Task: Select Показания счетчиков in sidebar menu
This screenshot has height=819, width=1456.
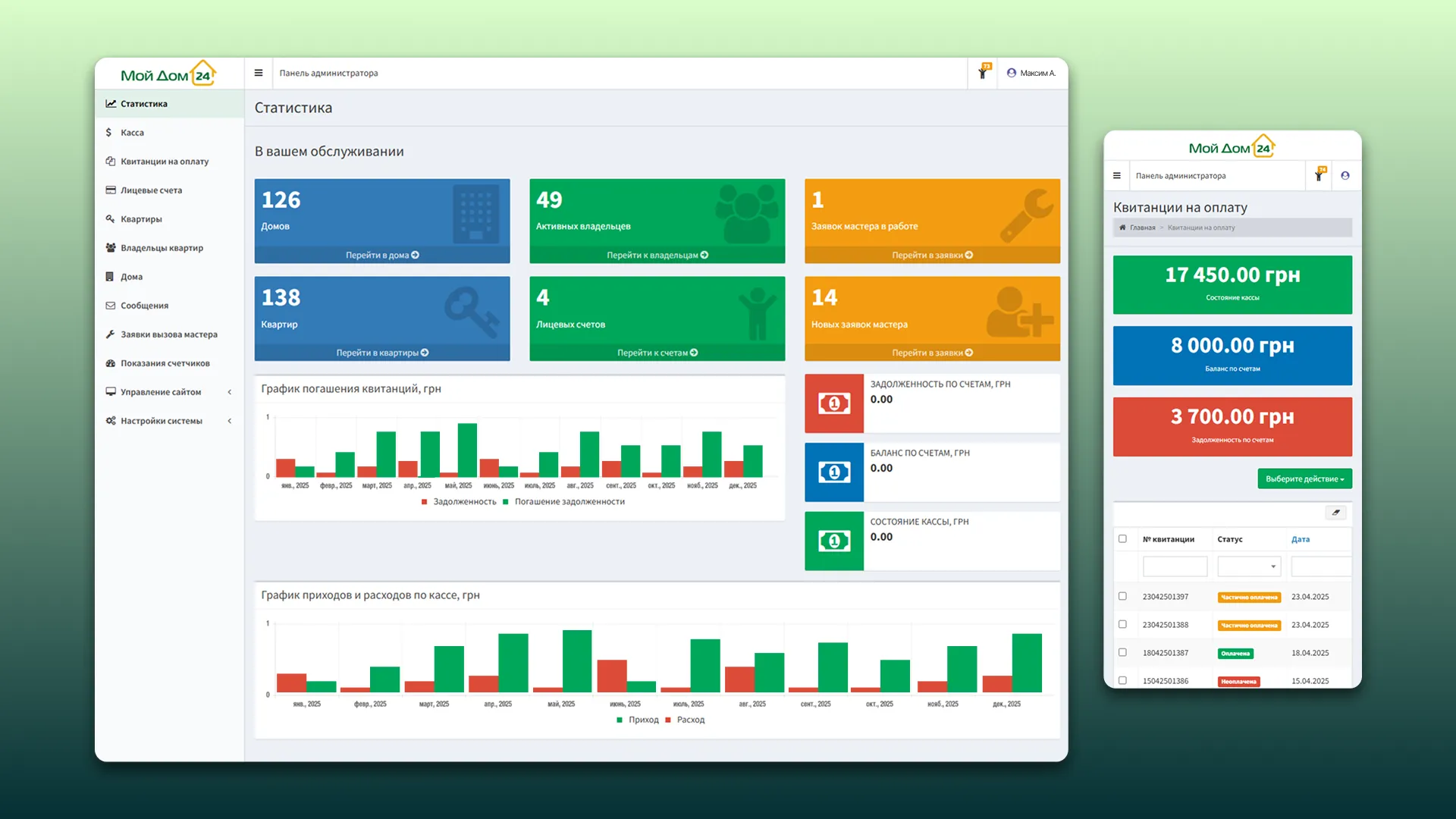Action: click(165, 363)
